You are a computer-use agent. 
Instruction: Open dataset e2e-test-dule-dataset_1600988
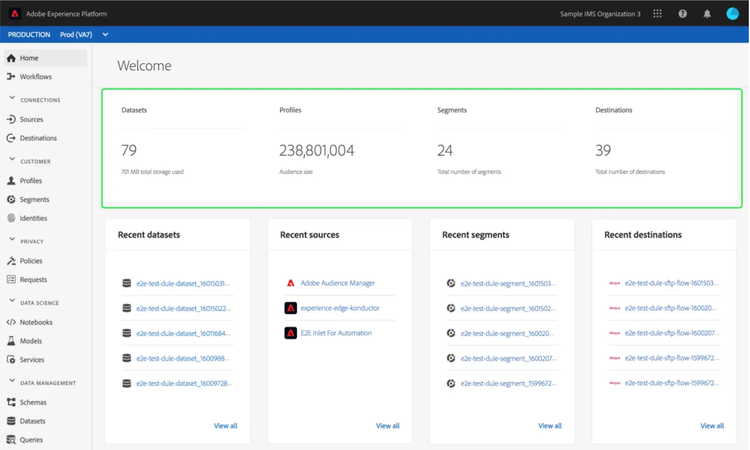(x=183, y=358)
